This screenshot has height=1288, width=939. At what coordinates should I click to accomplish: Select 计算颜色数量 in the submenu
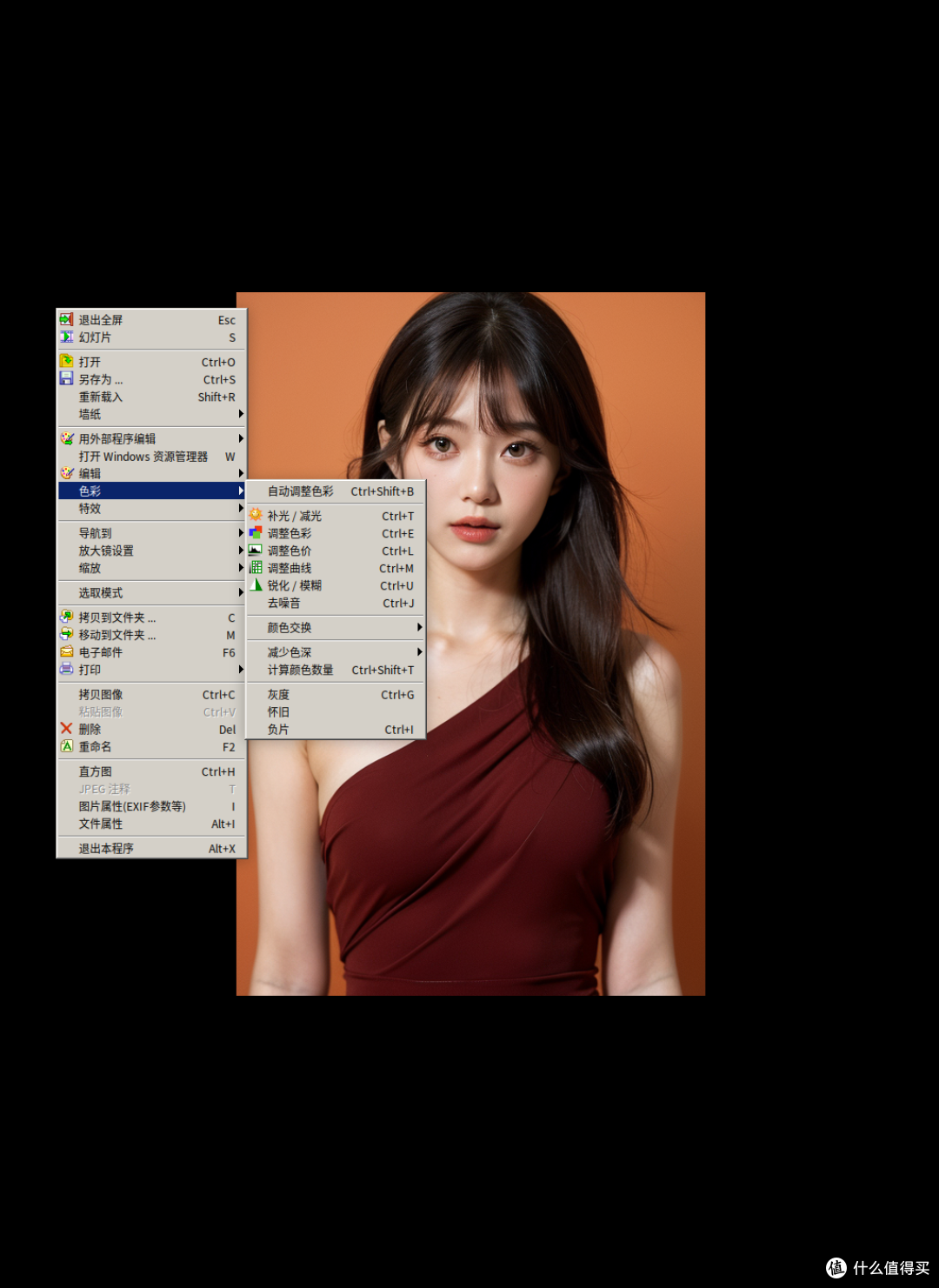click(336, 670)
